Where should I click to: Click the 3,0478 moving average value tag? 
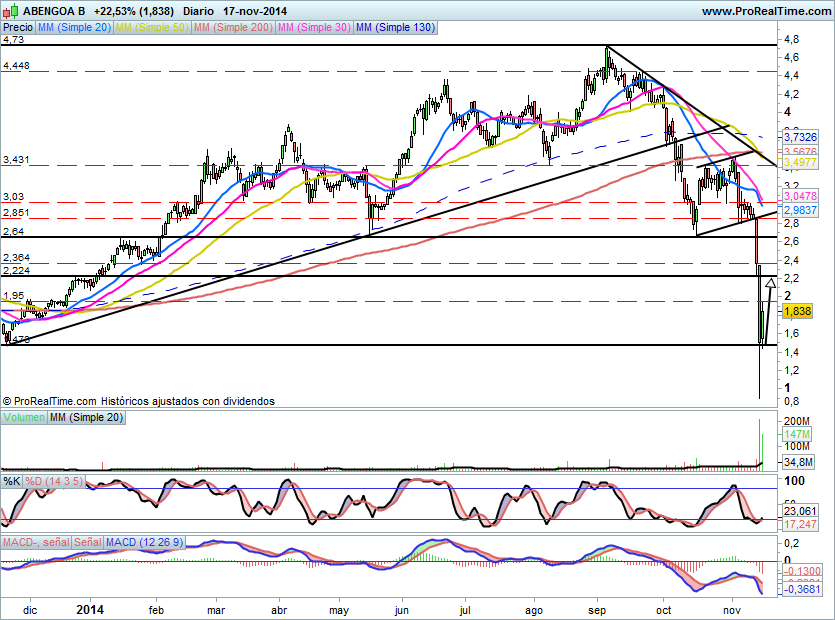(x=800, y=196)
